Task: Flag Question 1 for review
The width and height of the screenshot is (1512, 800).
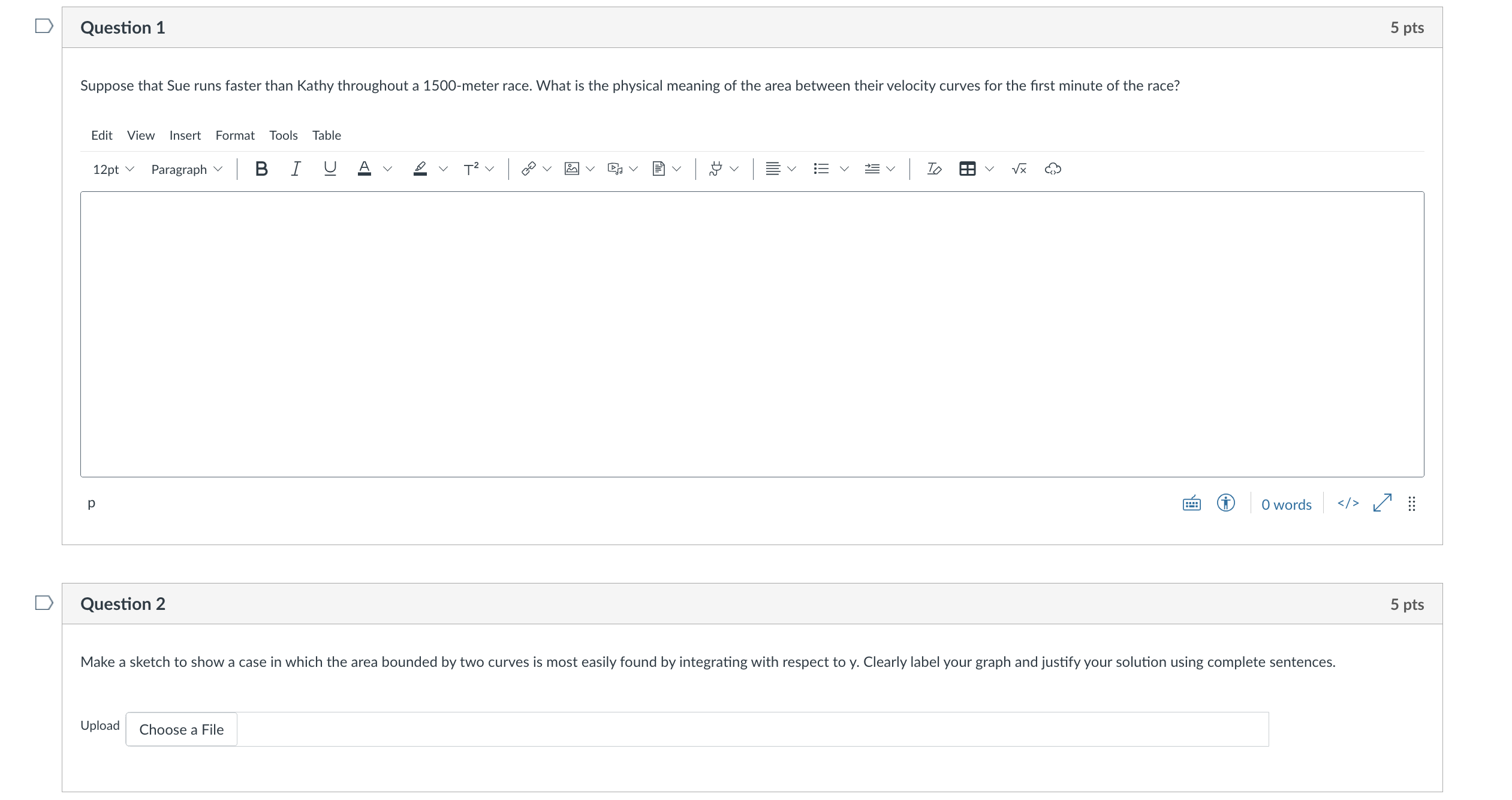Action: [x=44, y=26]
